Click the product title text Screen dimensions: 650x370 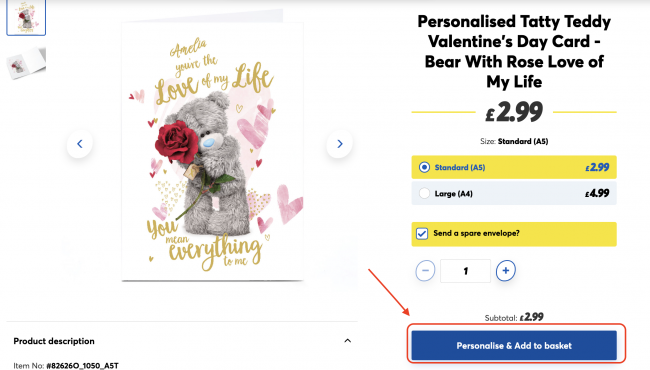tap(514, 51)
